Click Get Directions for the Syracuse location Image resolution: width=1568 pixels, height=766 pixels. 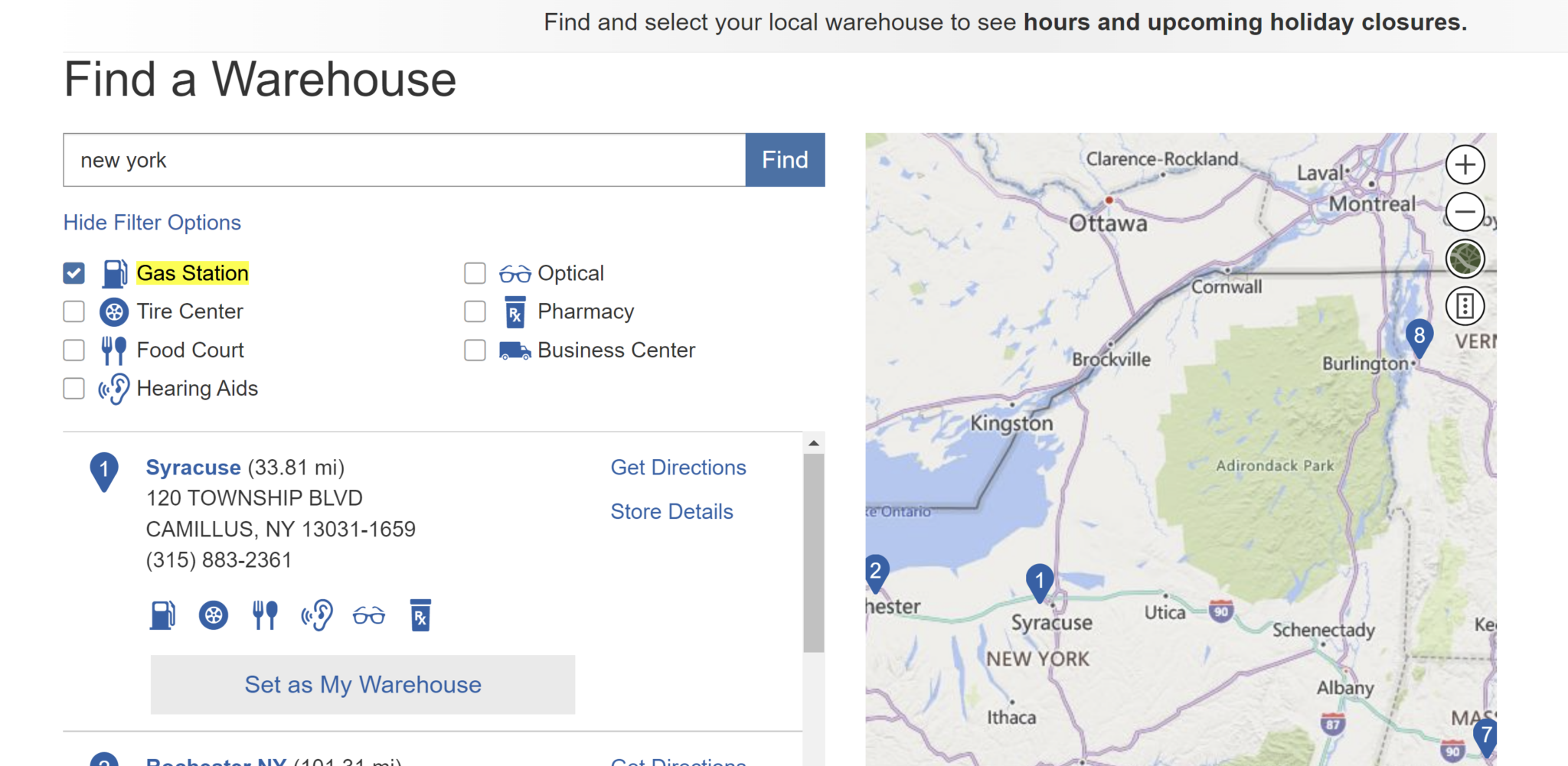point(678,467)
